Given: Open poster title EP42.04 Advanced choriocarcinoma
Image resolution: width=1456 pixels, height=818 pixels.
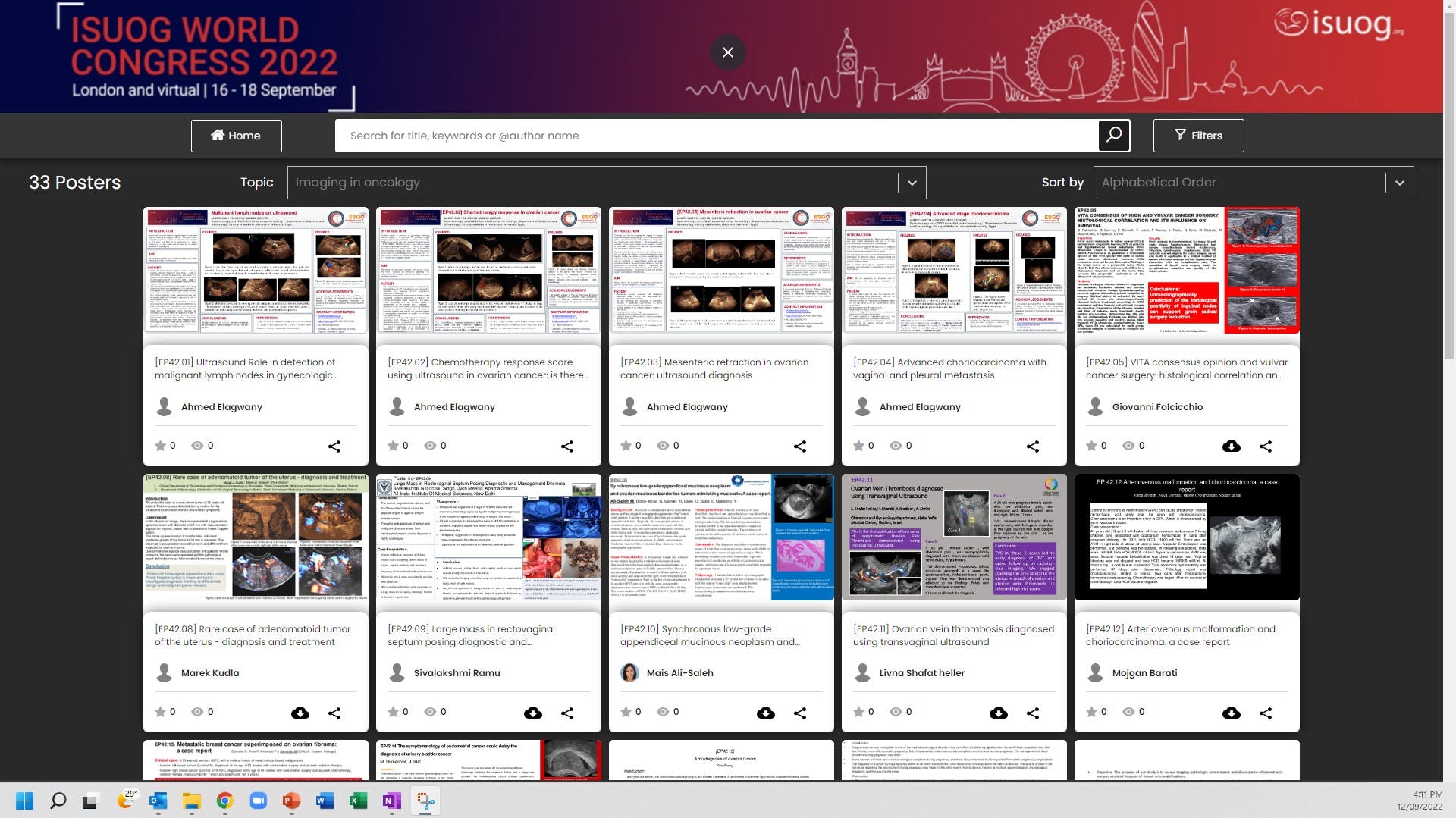Looking at the screenshot, I should pos(949,368).
